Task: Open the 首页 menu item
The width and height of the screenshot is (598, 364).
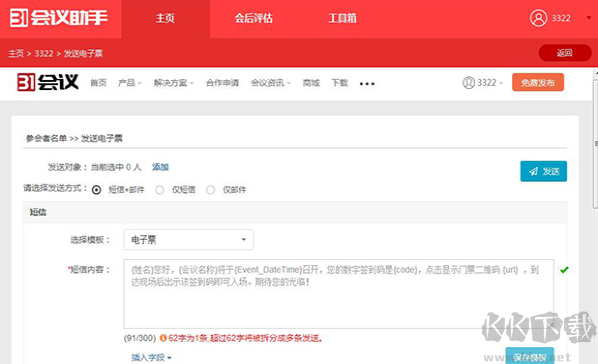Action: pyautogui.click(x=98, y=83)
